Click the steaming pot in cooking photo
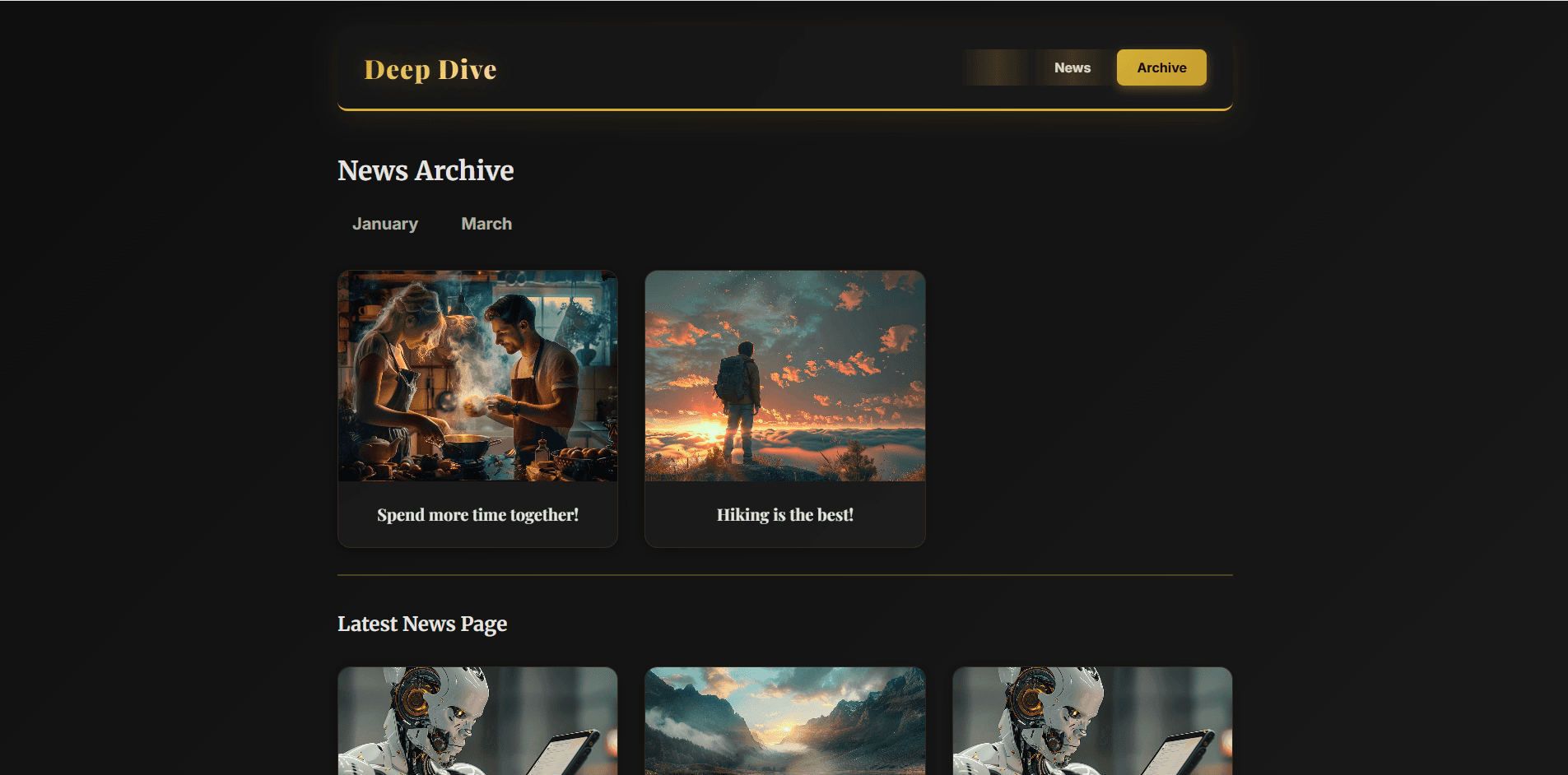This screenshot has height=775, width=1568. 467,445
